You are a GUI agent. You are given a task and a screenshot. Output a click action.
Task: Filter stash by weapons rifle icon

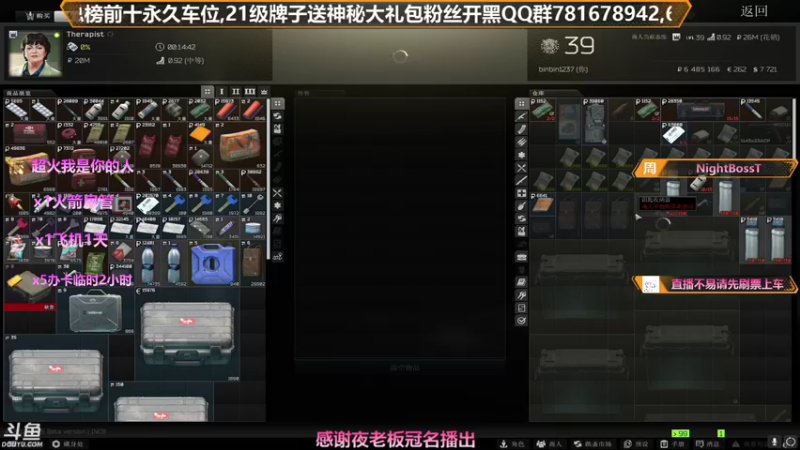pyautogui.click(x=521, y=116)
